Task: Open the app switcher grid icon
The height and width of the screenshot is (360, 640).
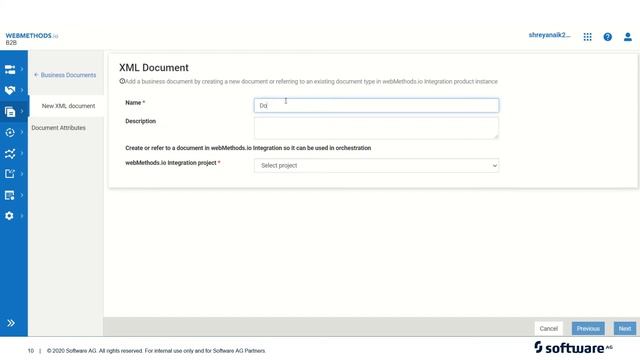Action: point(587,37)
